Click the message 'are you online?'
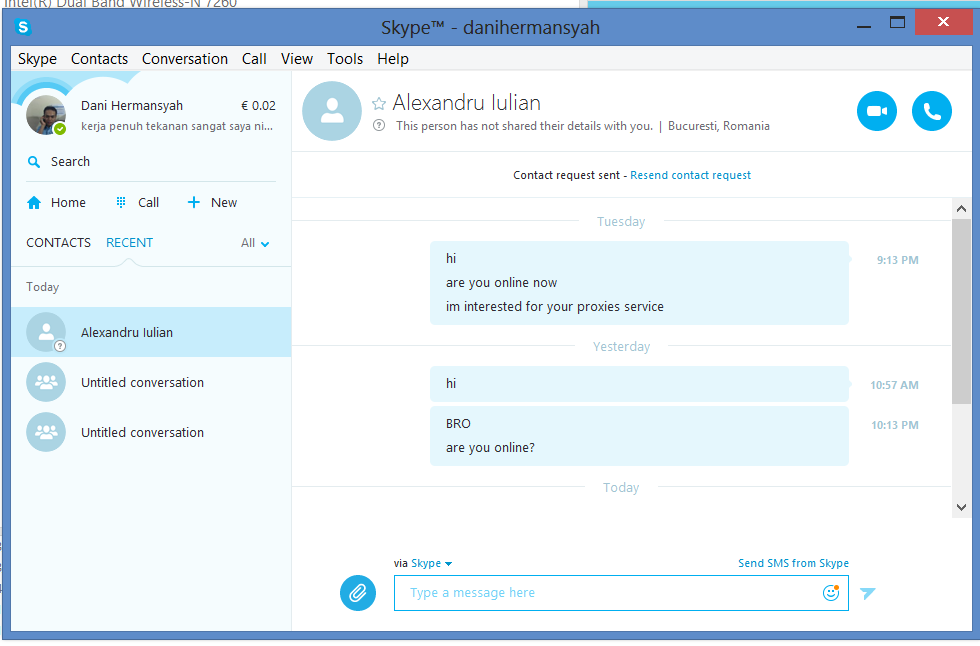Image resolution: width=980 pixels, height=646 pixels. click(491, 448)
